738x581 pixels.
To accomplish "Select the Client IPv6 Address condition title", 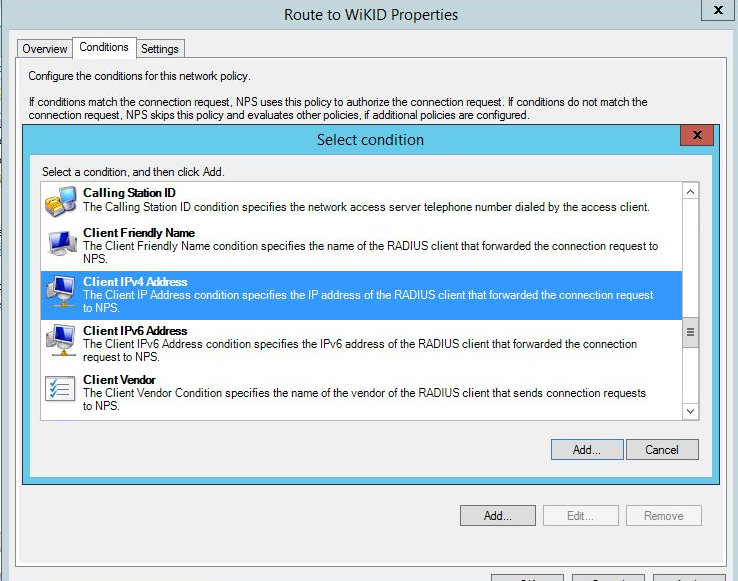I will pos(135,331).
